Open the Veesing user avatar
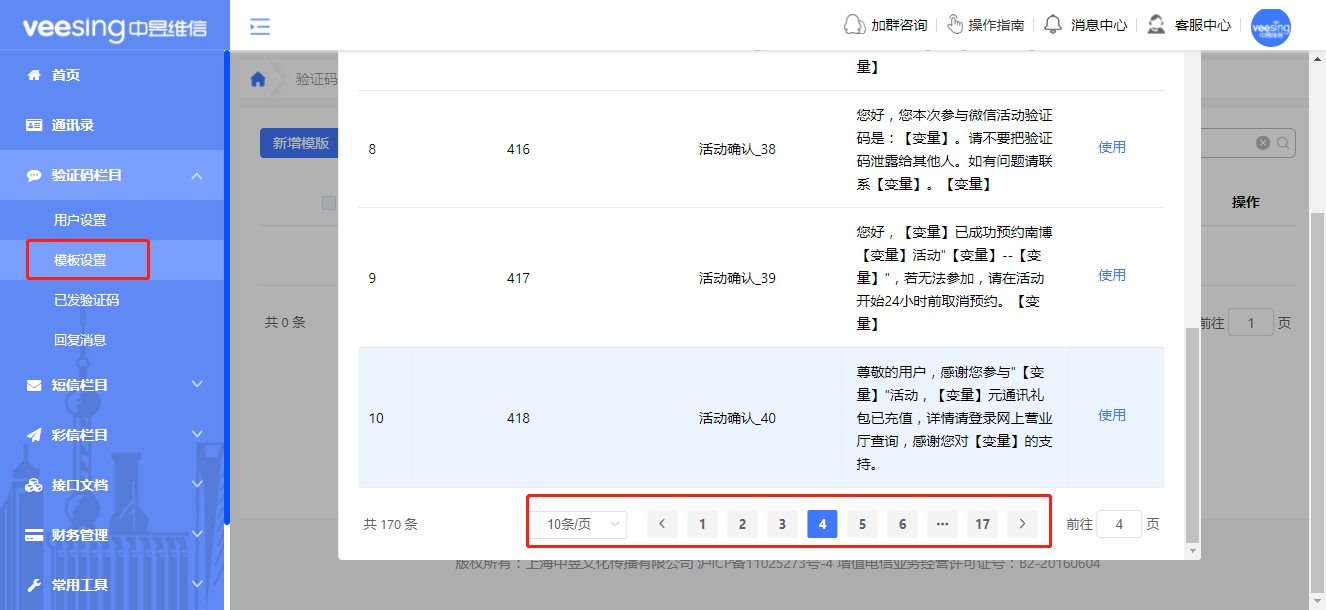 [x=1270, y=27]
